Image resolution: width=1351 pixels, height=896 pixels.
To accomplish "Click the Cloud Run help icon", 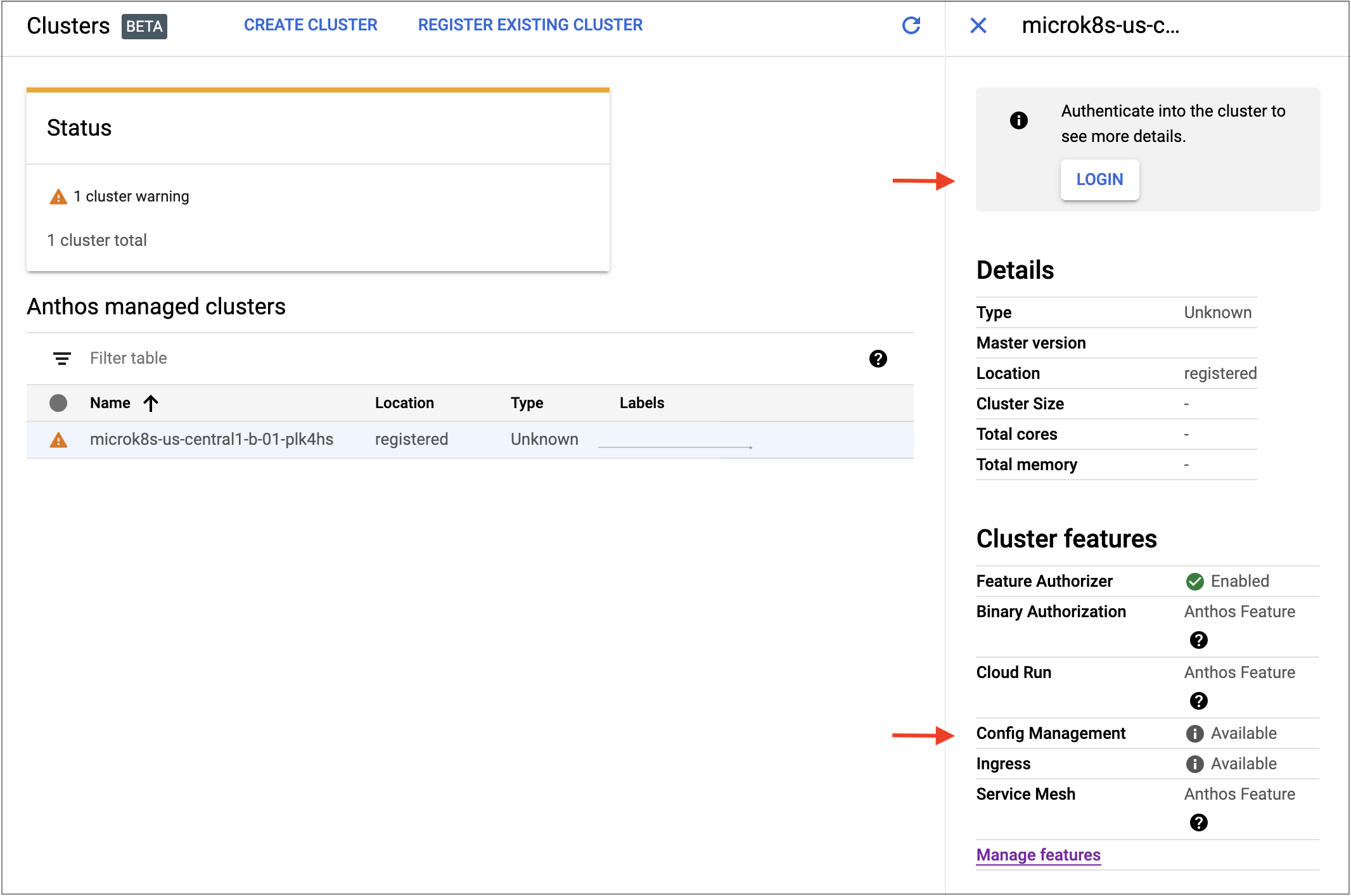I will pos(1198,701).
